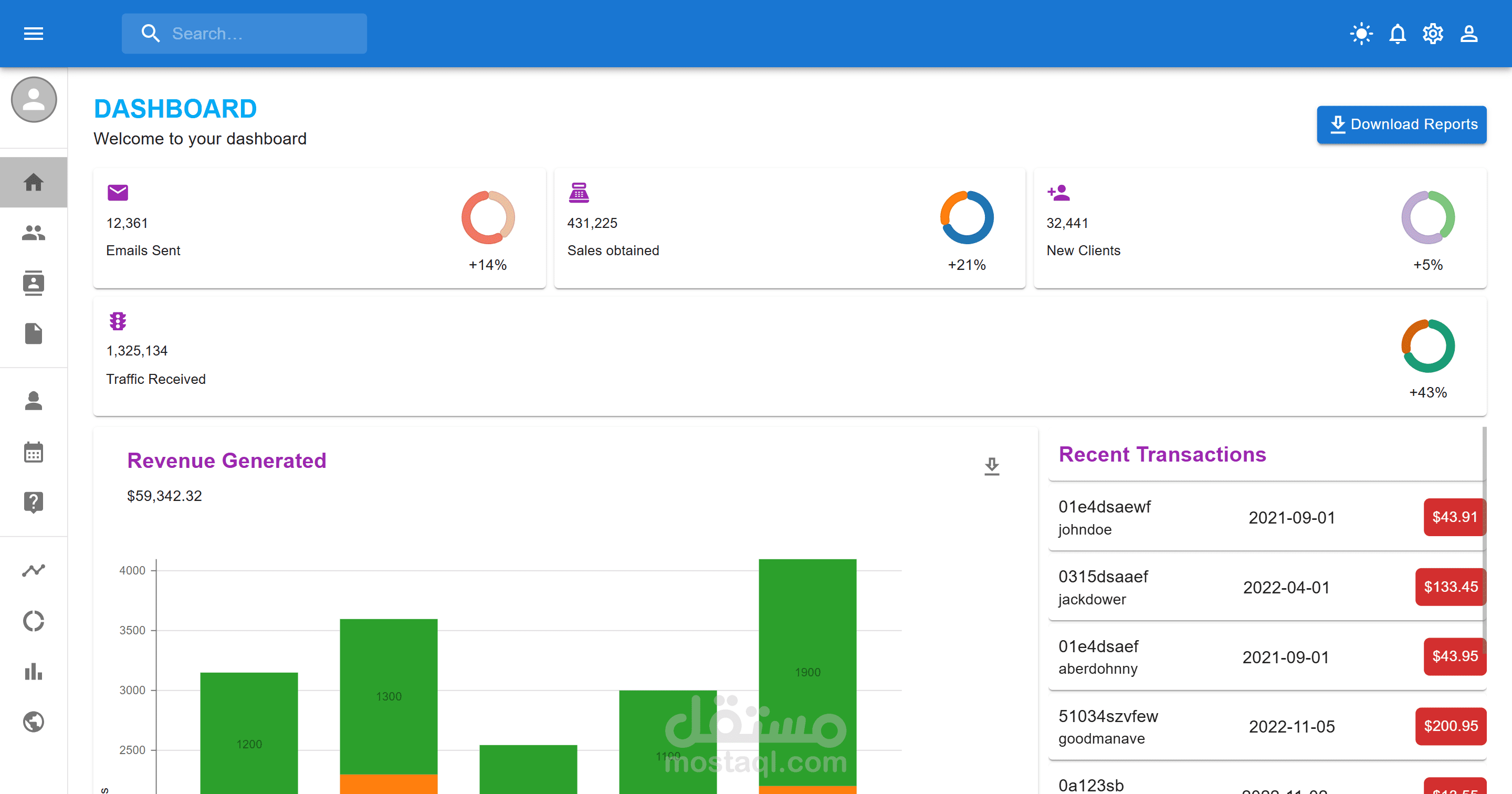
Task: Click the $43.91 transaction amount
Action: coord(1454,517)
